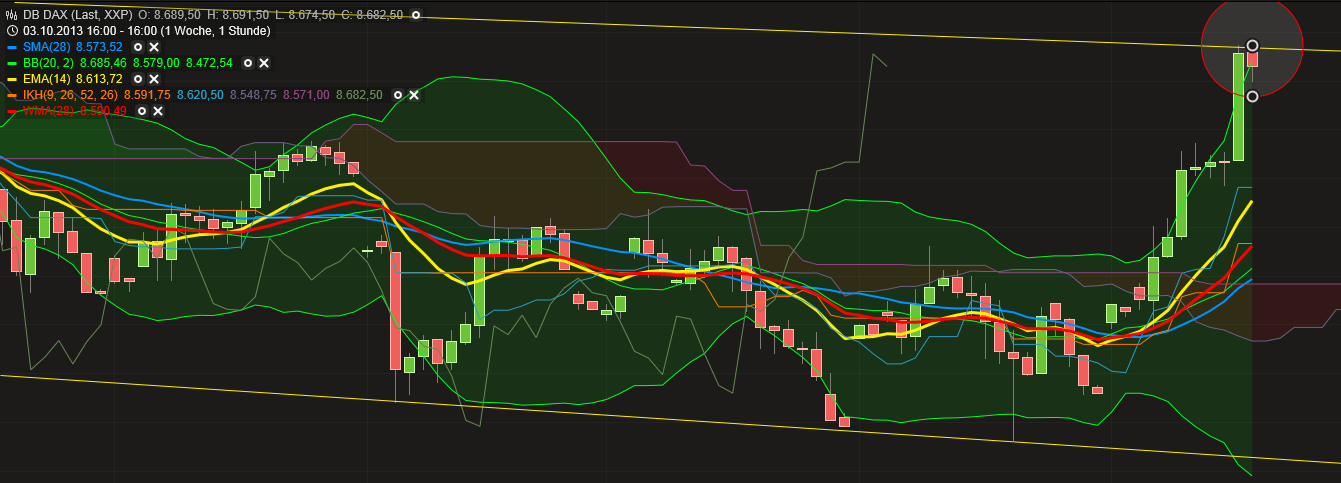Image resolution: width=1341 pixels, height=483 pixels.
Task: Open settings for the DB DAX price series
Action: coord(416,15)
